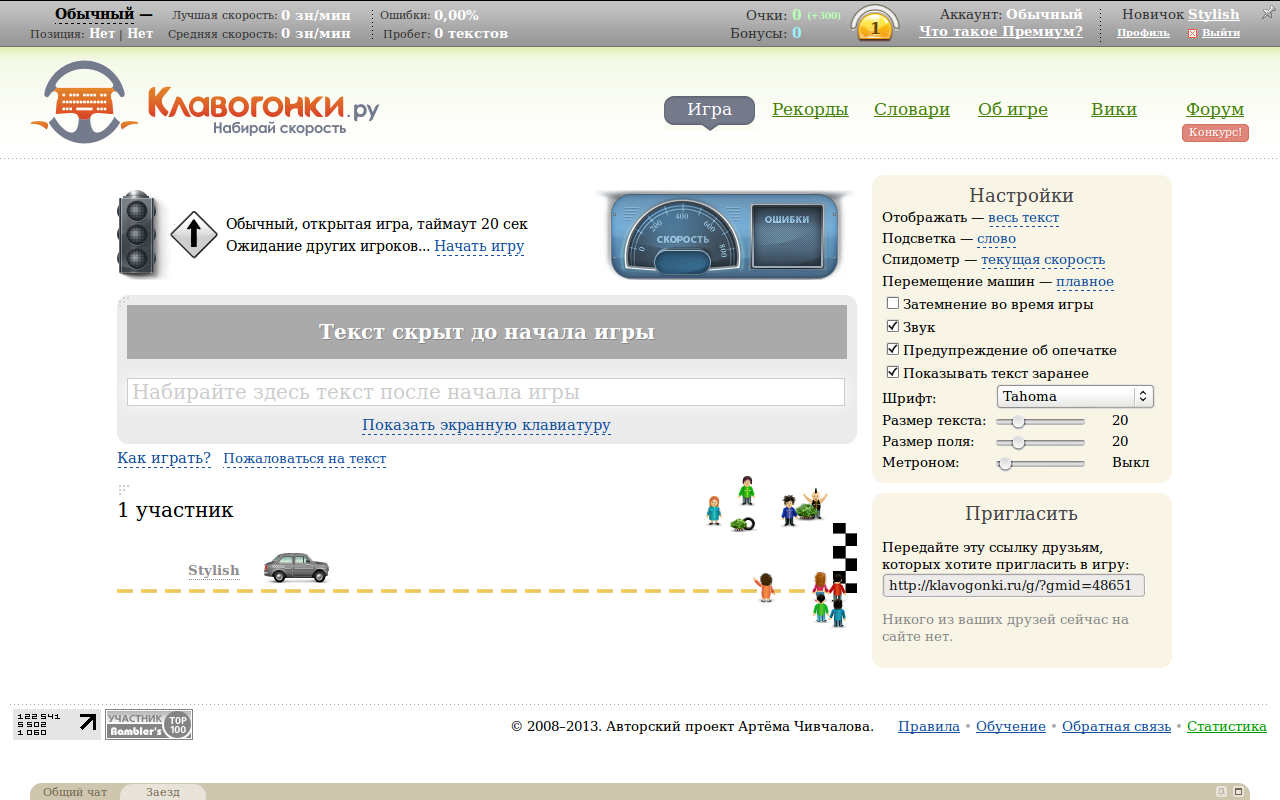
Task: Toggle Показывать текст заранее checkbox
Action: coord(893,373)
